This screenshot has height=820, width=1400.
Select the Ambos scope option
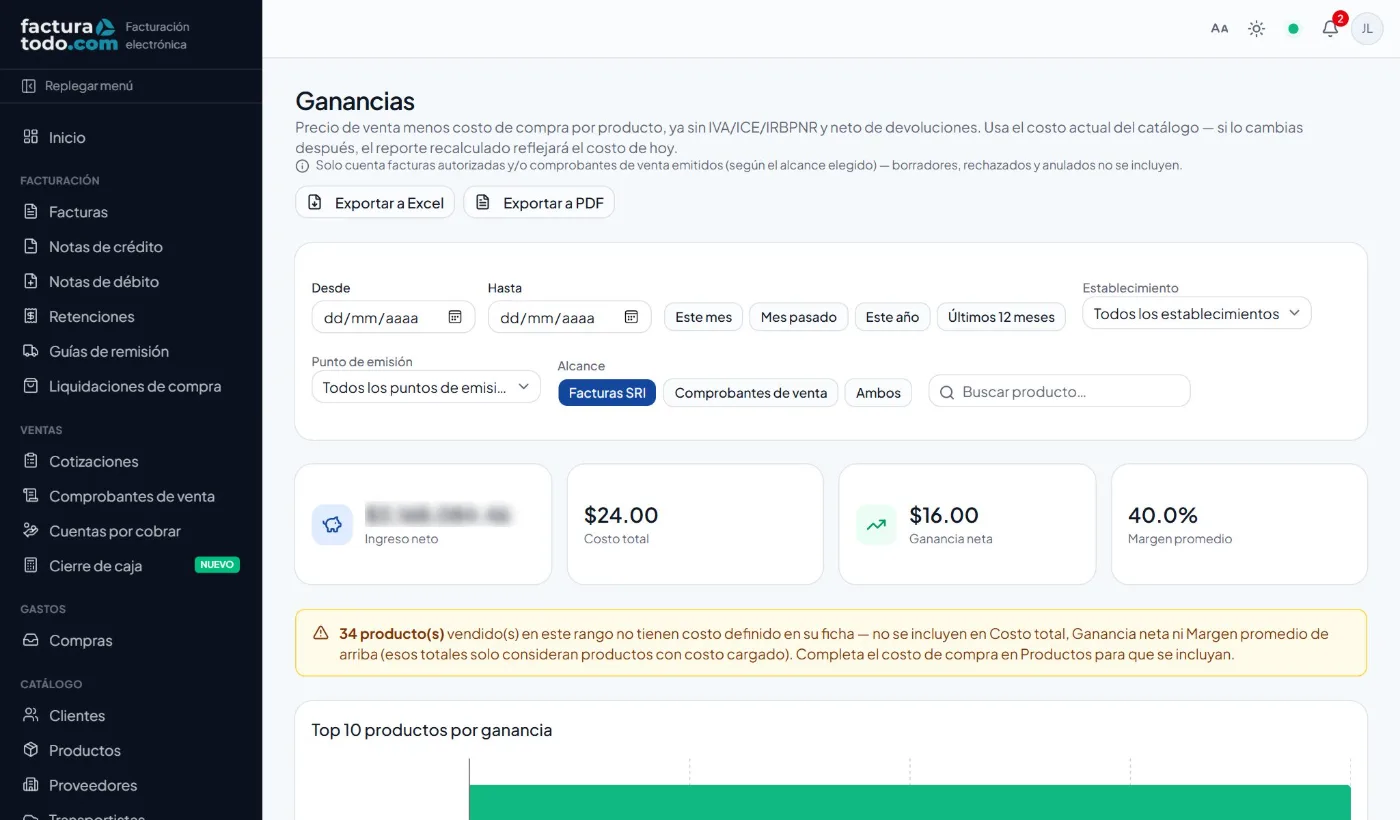point(878,393)
